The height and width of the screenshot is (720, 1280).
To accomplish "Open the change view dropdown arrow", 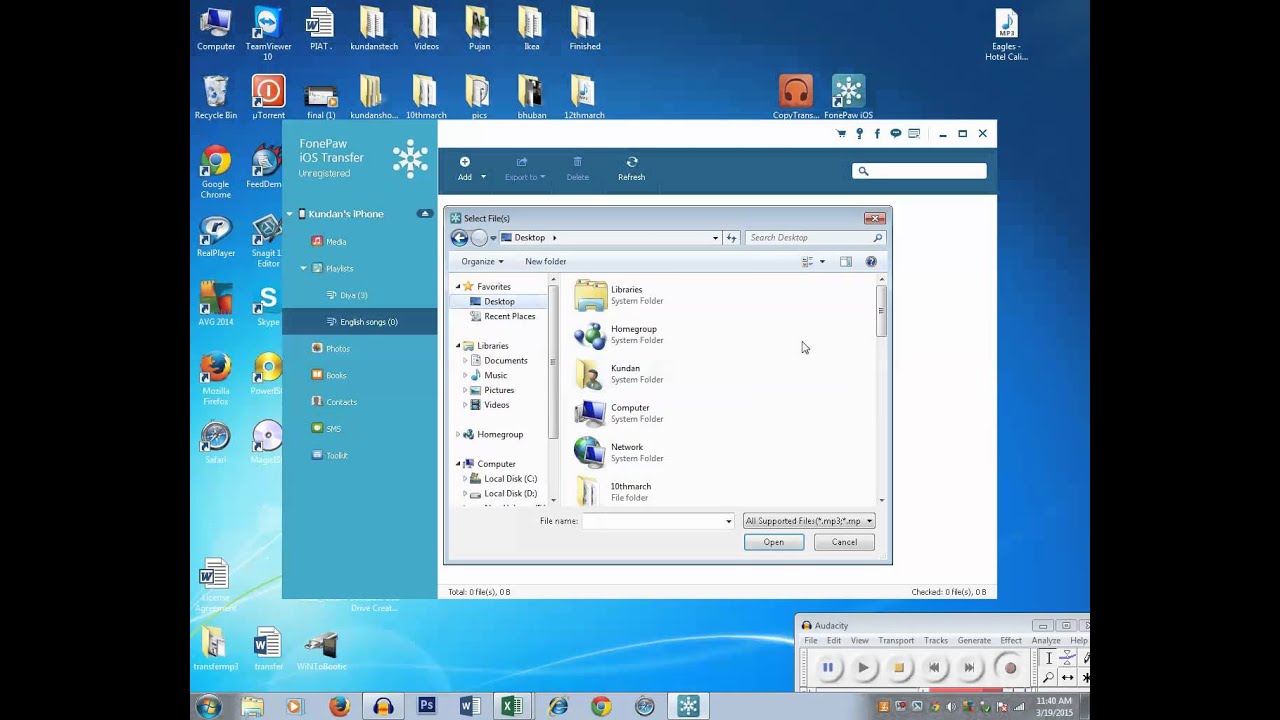I will [822, 262].
